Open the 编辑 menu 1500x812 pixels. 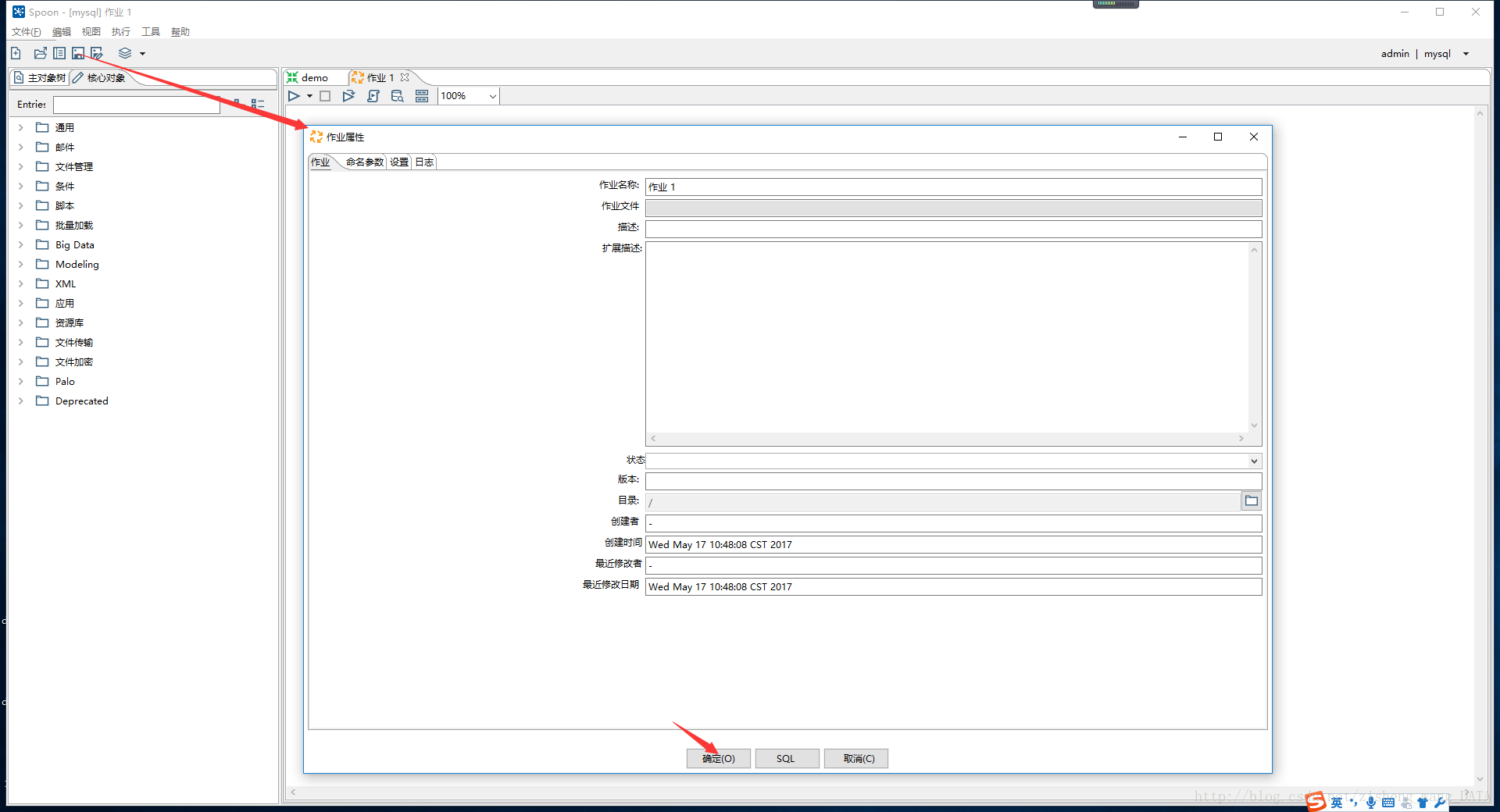coord(62,32)
